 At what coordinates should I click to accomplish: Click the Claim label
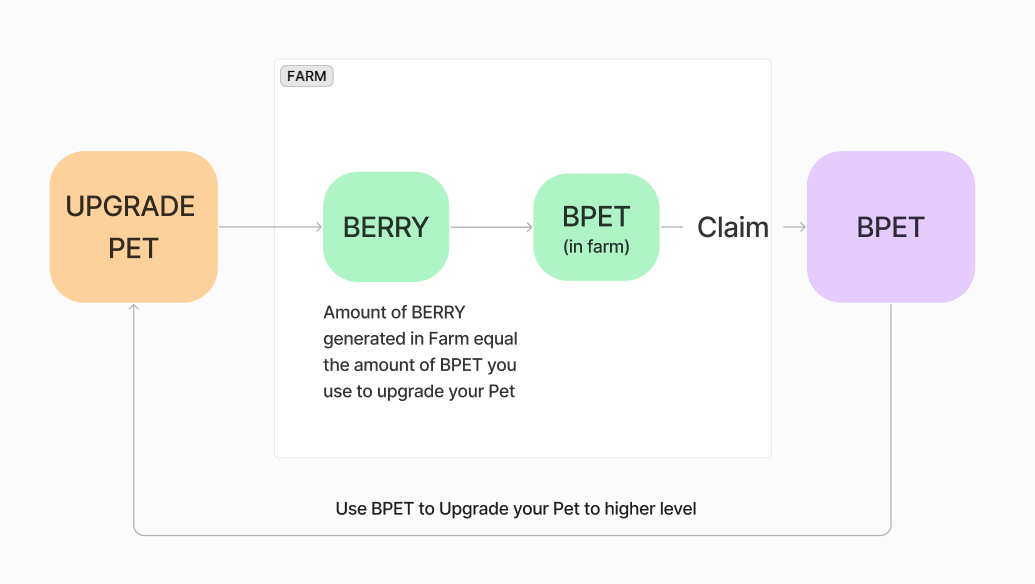(733, 227)
